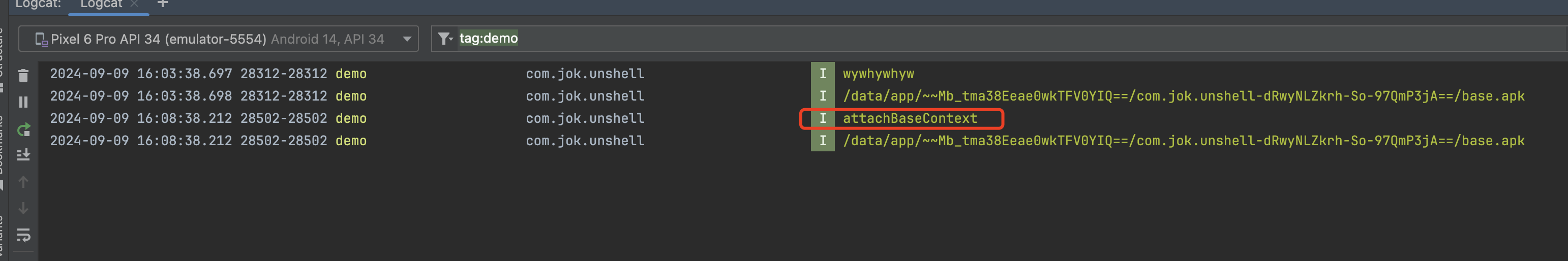Select the wywhywhyw log message
This screenshot has height=261, width=1568.
coord(878,74)
